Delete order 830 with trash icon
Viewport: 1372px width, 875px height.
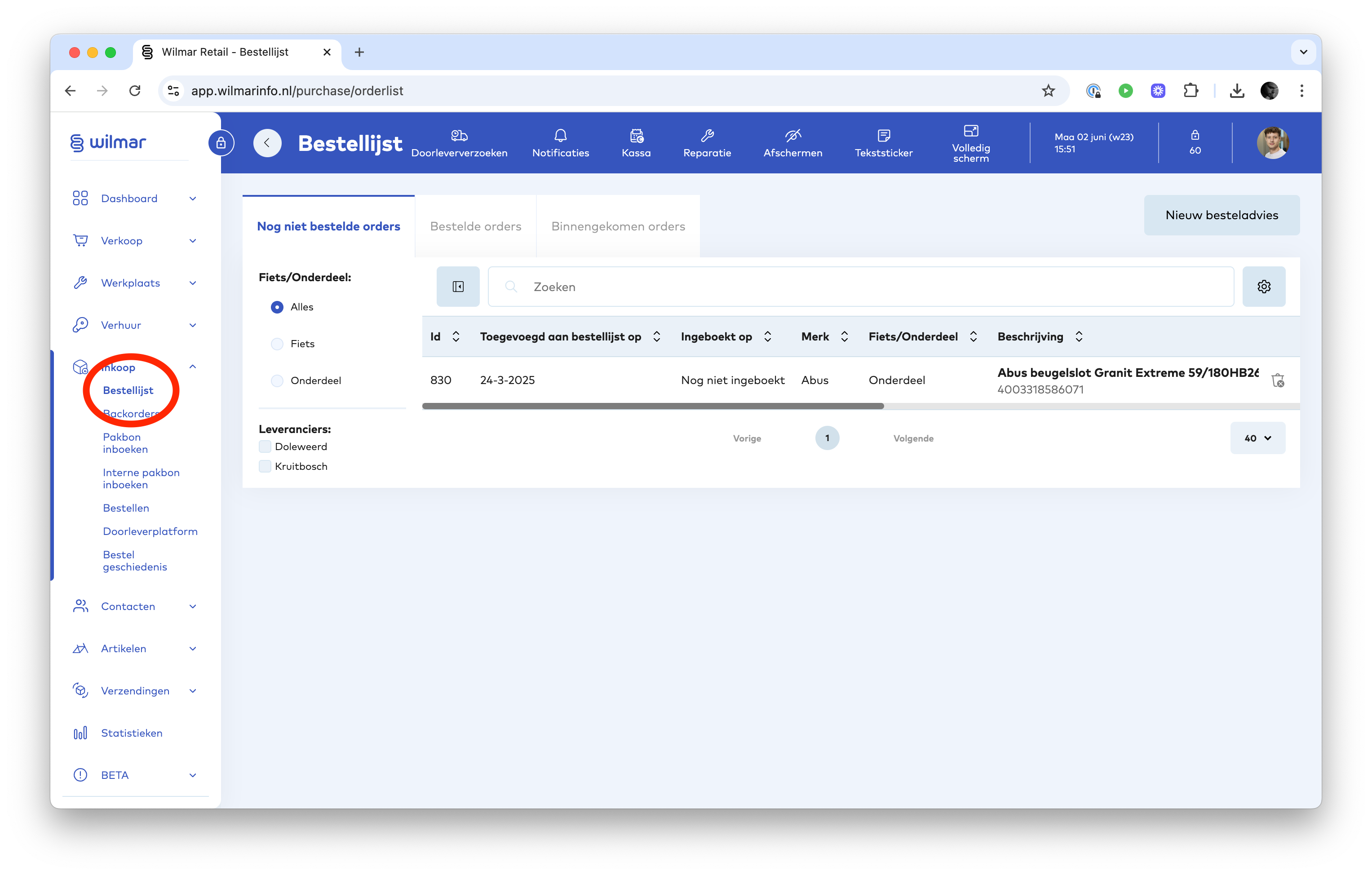pyautogui.click(x=1277, y=380)
